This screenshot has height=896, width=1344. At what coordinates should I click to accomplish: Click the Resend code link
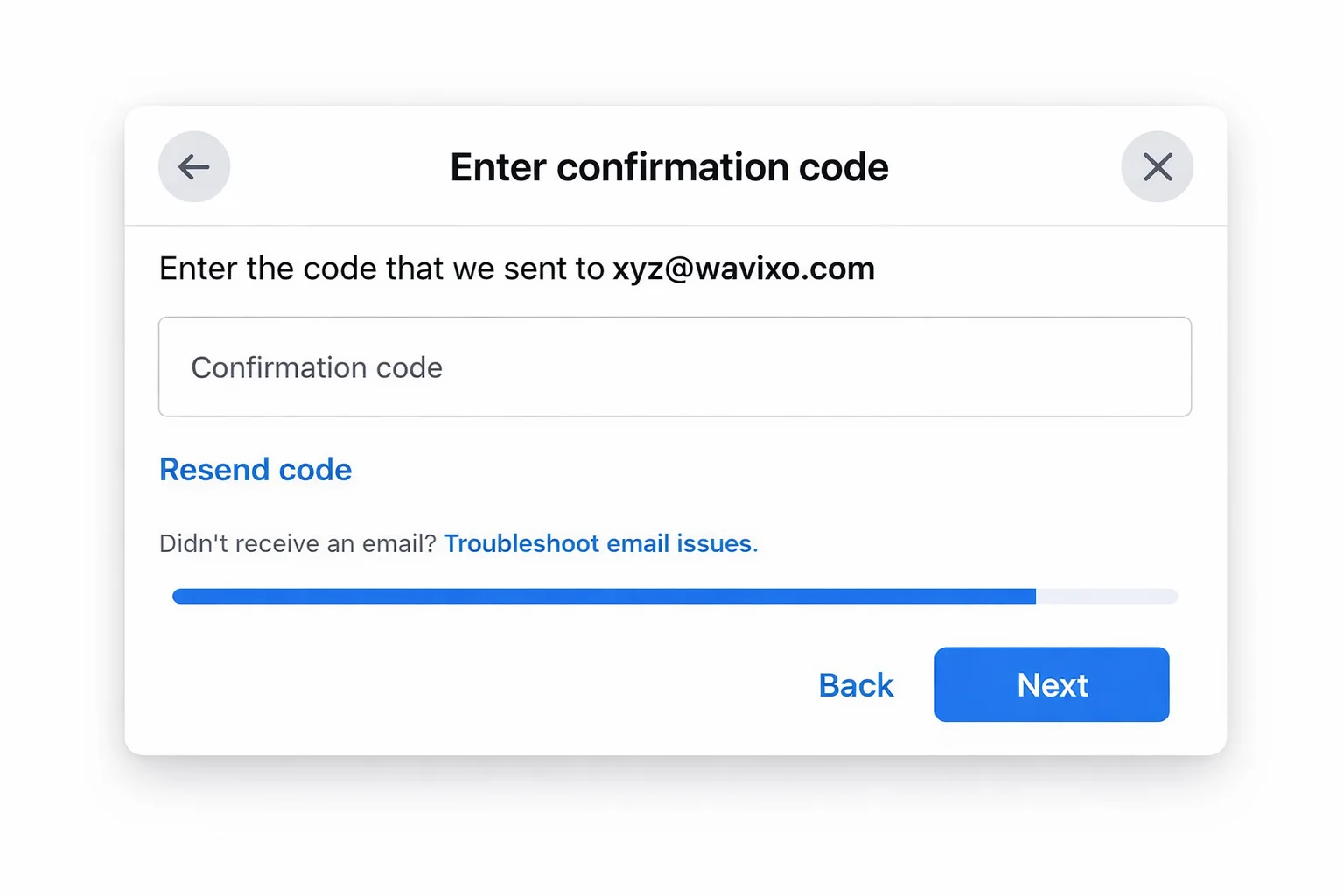tap(255, 470)
